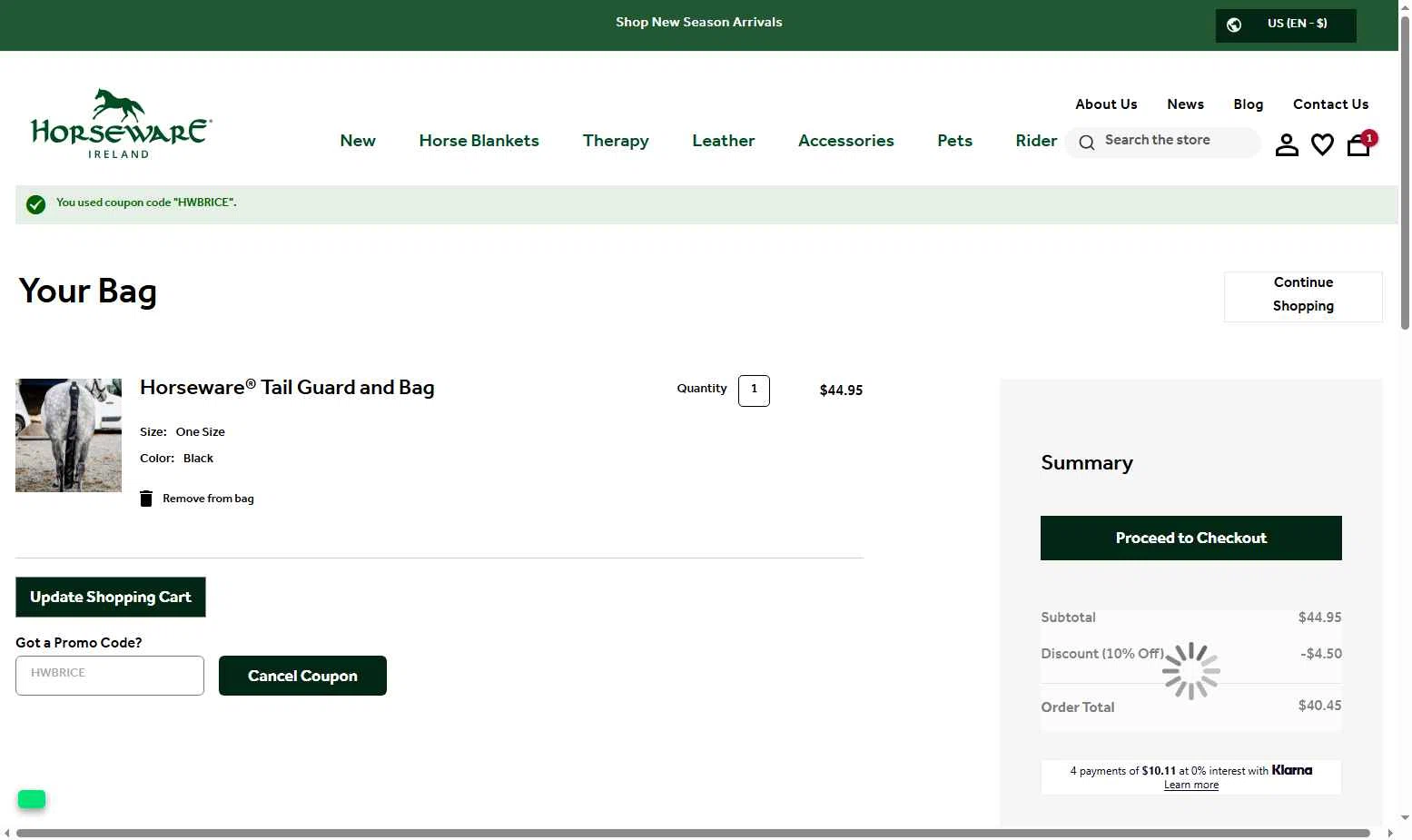
Task: Click the green checkmark success icon
Action: [x=36, y=204]
